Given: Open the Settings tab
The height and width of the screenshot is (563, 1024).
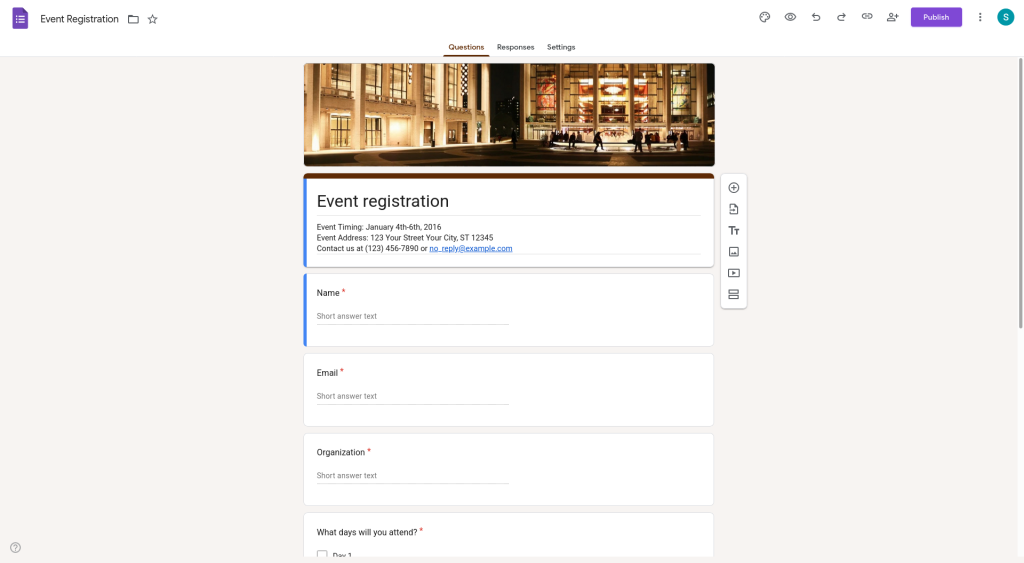Looking at the screenshot, I should pyautogui.click(x=561, y=47).
